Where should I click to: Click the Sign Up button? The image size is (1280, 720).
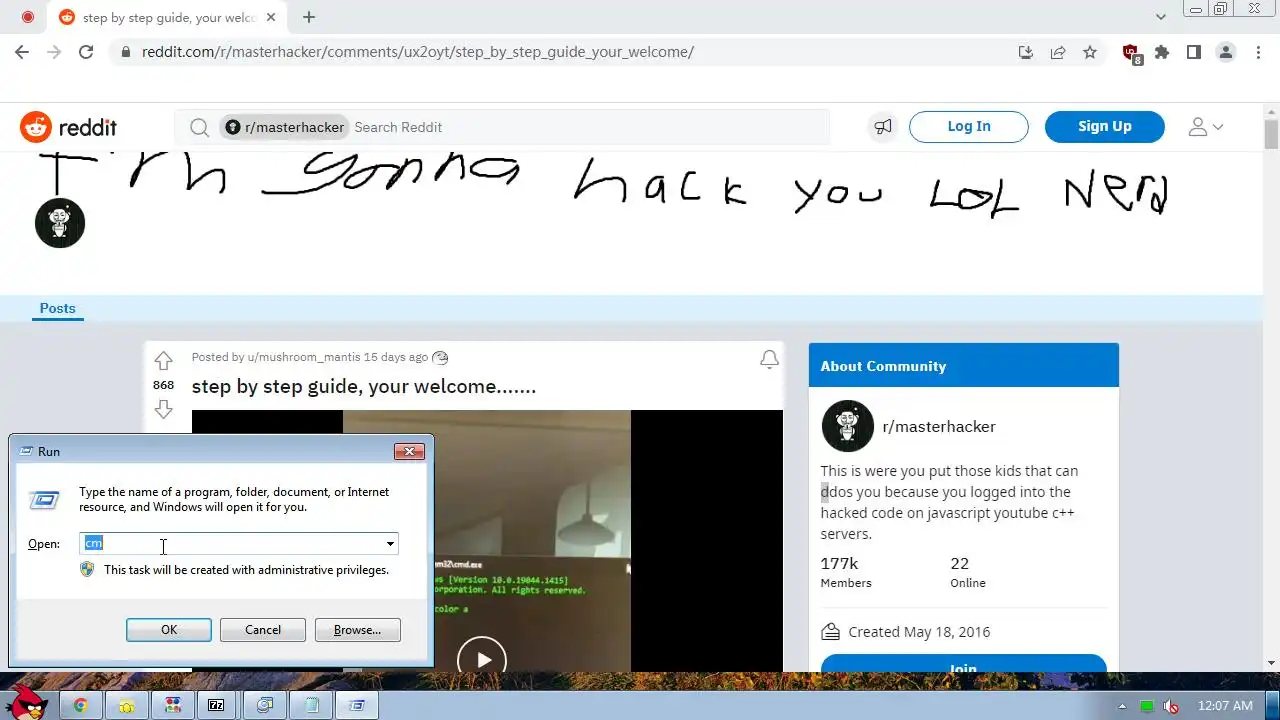click(x=1105, y=126)
